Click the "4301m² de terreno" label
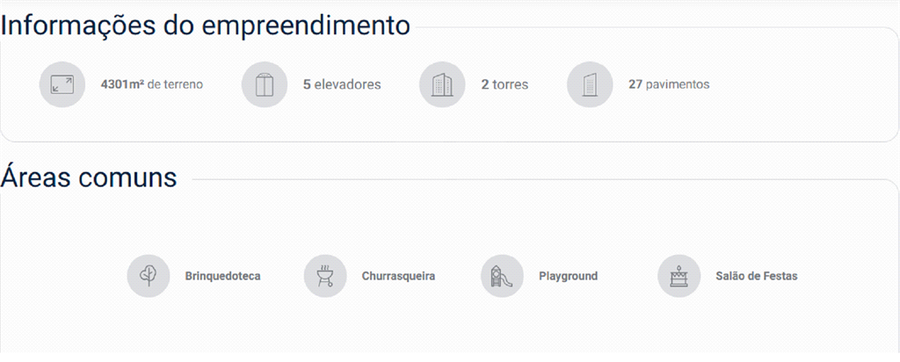 click(x=152, y=85)
